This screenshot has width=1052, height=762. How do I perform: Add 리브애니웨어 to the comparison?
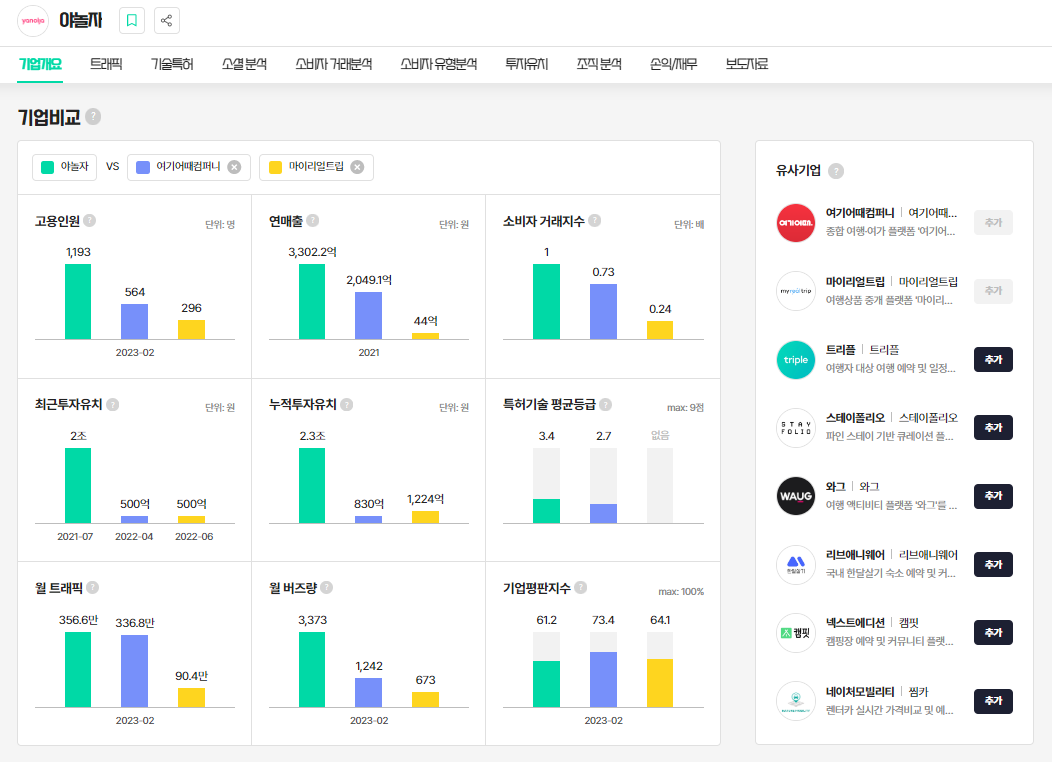click(x=993, y=565)
